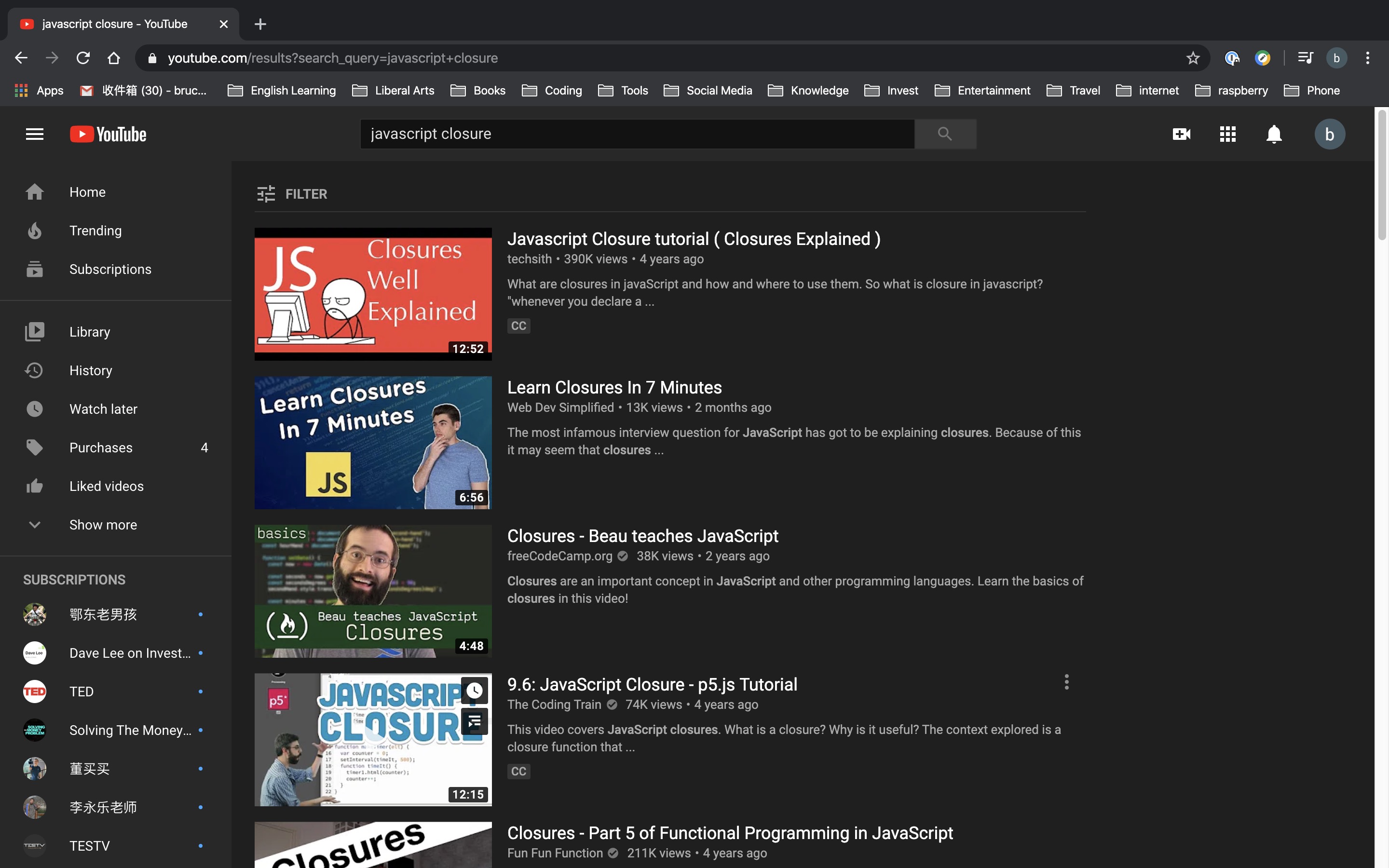Open Tools bookmarks folder
The height and width of the screenshot is (868, 1389).
(623, 91)
